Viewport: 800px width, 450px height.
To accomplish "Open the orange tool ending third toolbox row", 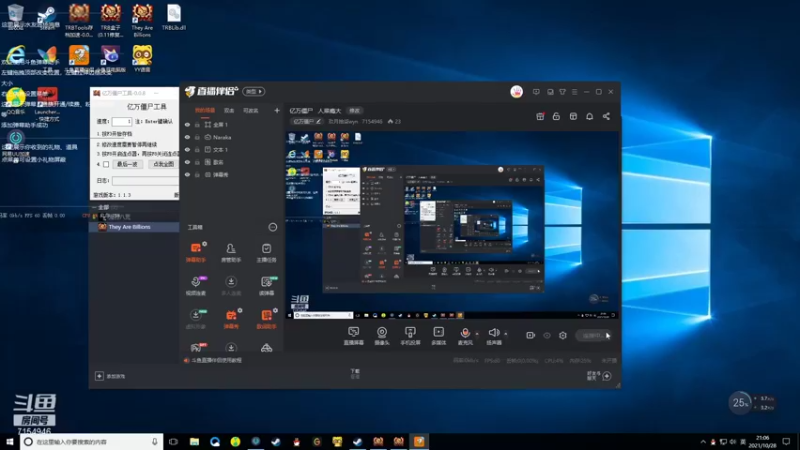I will click(266, 319).
